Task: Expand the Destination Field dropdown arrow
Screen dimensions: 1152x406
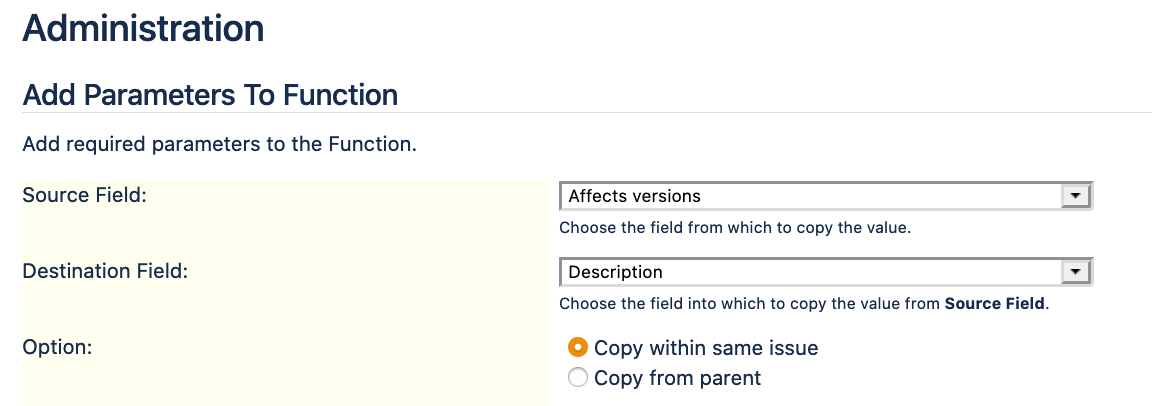Action: 1075,272
